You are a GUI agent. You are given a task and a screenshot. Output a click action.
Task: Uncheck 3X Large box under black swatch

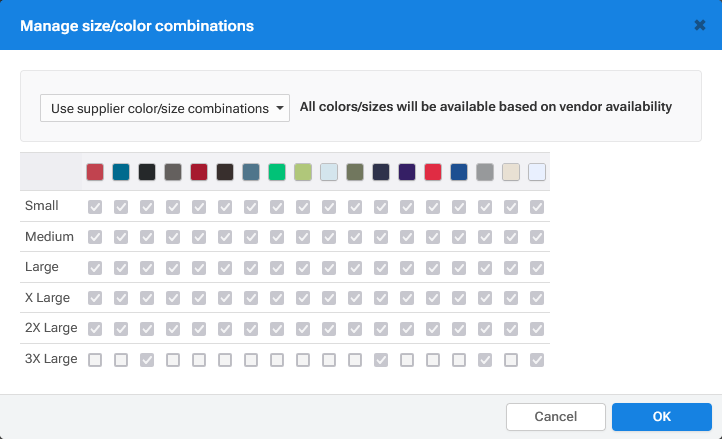click(x=147, y=360)
